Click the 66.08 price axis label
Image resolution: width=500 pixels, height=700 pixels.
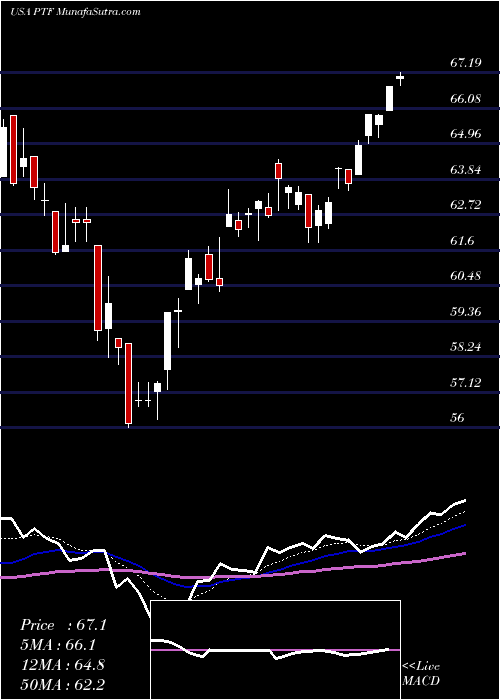coord(466,99)
